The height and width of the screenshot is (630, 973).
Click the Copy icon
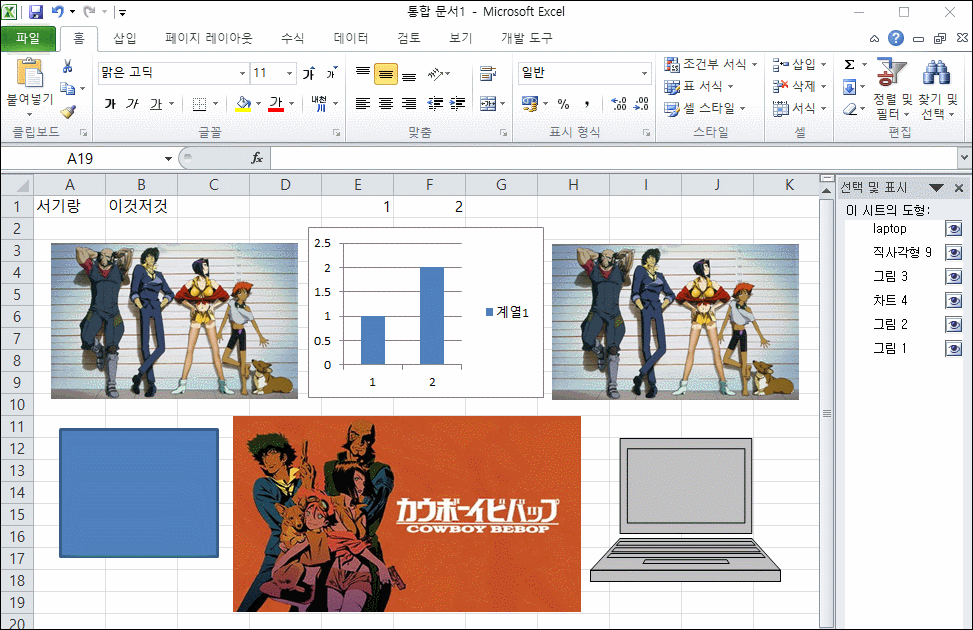tap(68, 89)
